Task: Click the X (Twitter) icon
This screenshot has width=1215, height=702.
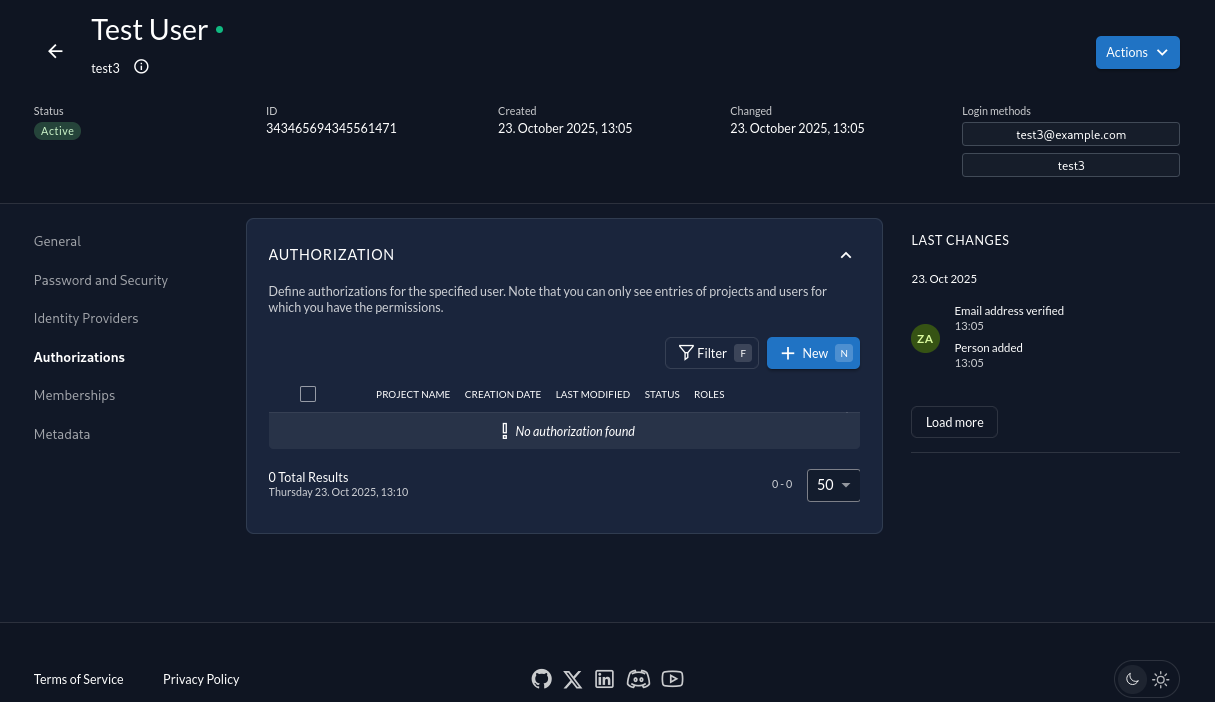Action: tap(572, 679)
